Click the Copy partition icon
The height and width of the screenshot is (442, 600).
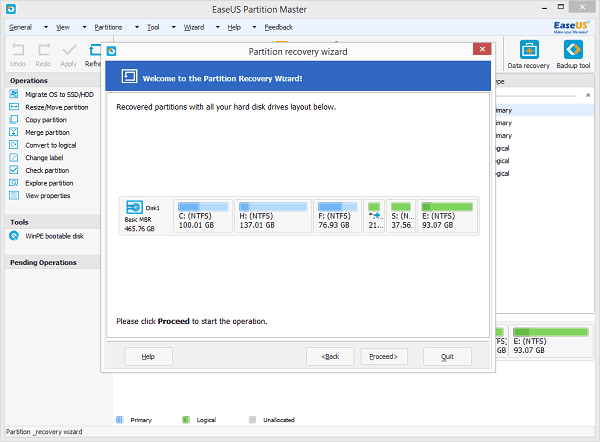coord(14,119)
